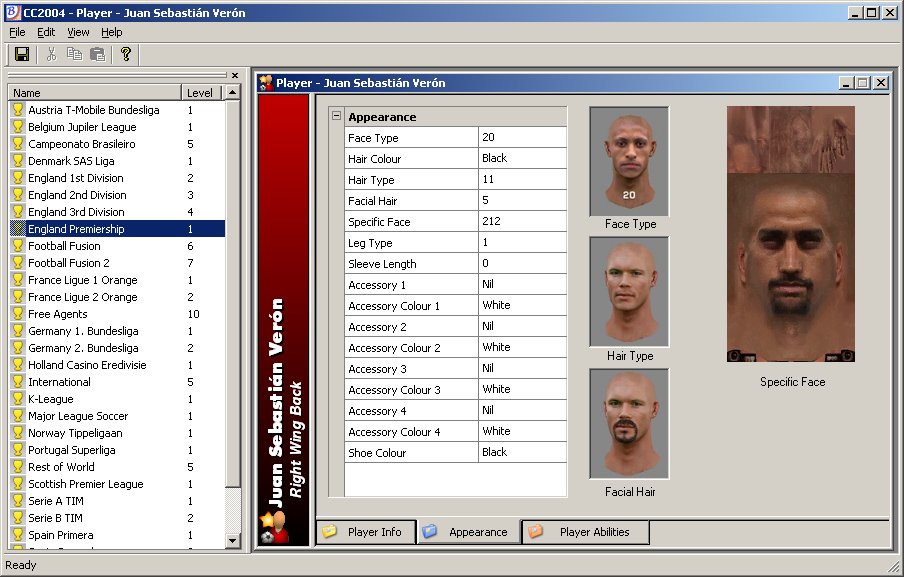Switch to the Player Abilities tab

click(x=585, y=532)
